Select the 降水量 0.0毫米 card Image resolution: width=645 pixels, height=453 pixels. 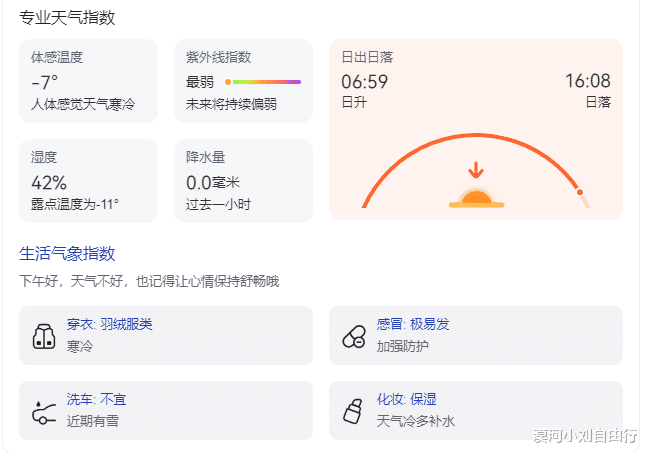click(242, 180)
